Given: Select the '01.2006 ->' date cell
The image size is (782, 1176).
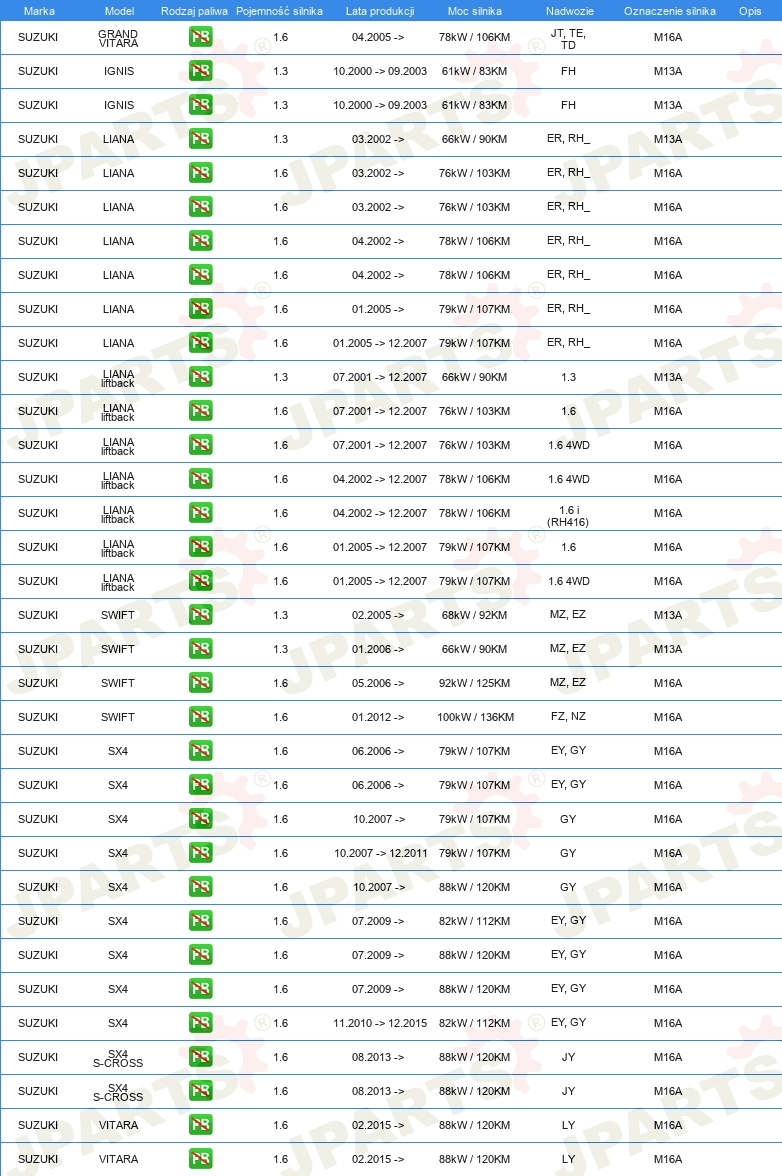Looking at the screenshot, I should click(378, 649).
